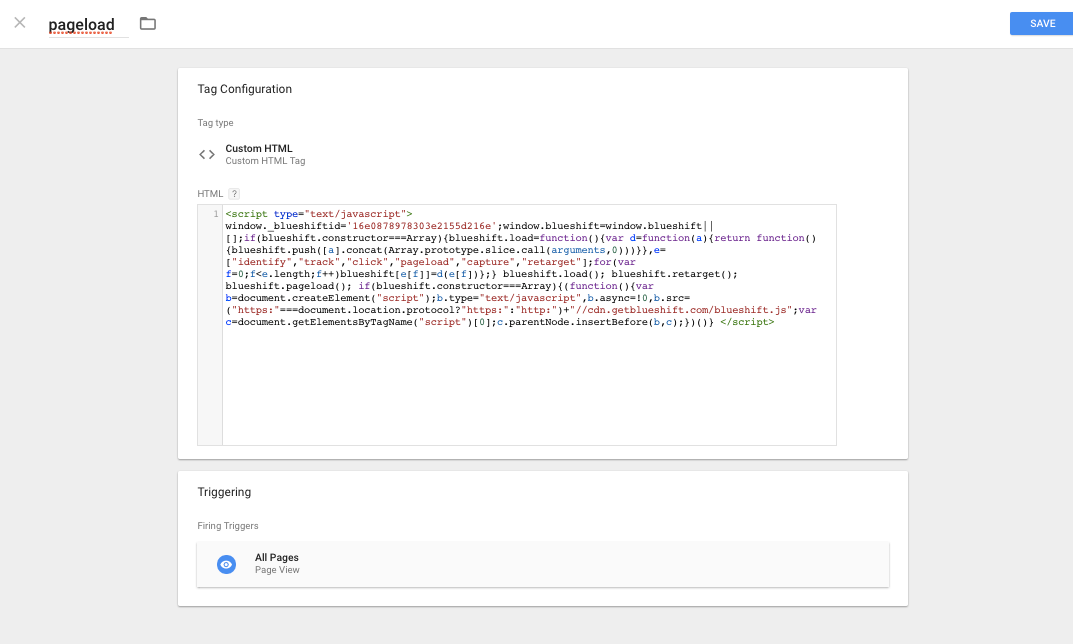Click the "Custom HTML Tag" subtitle text
This screenshot has height=644, width=1073.
pyautogui.click(x=265, y=161)
